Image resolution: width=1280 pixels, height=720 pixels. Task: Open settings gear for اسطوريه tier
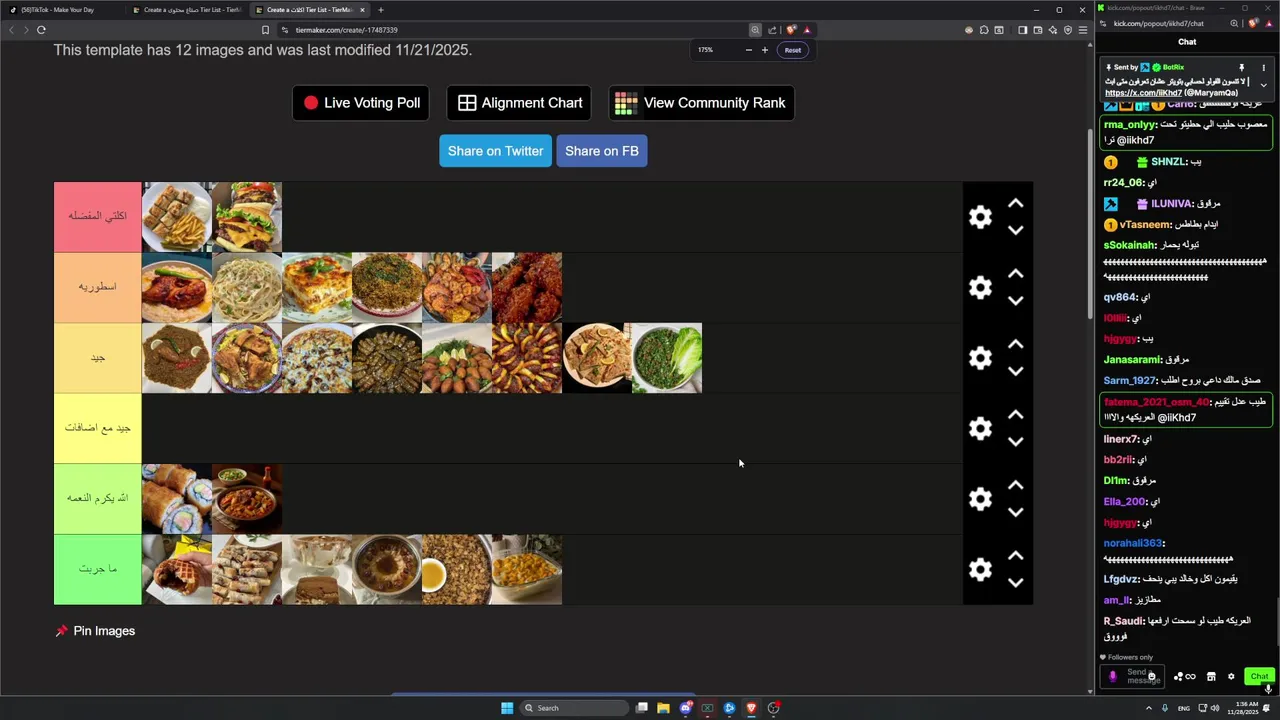[980, 287]
